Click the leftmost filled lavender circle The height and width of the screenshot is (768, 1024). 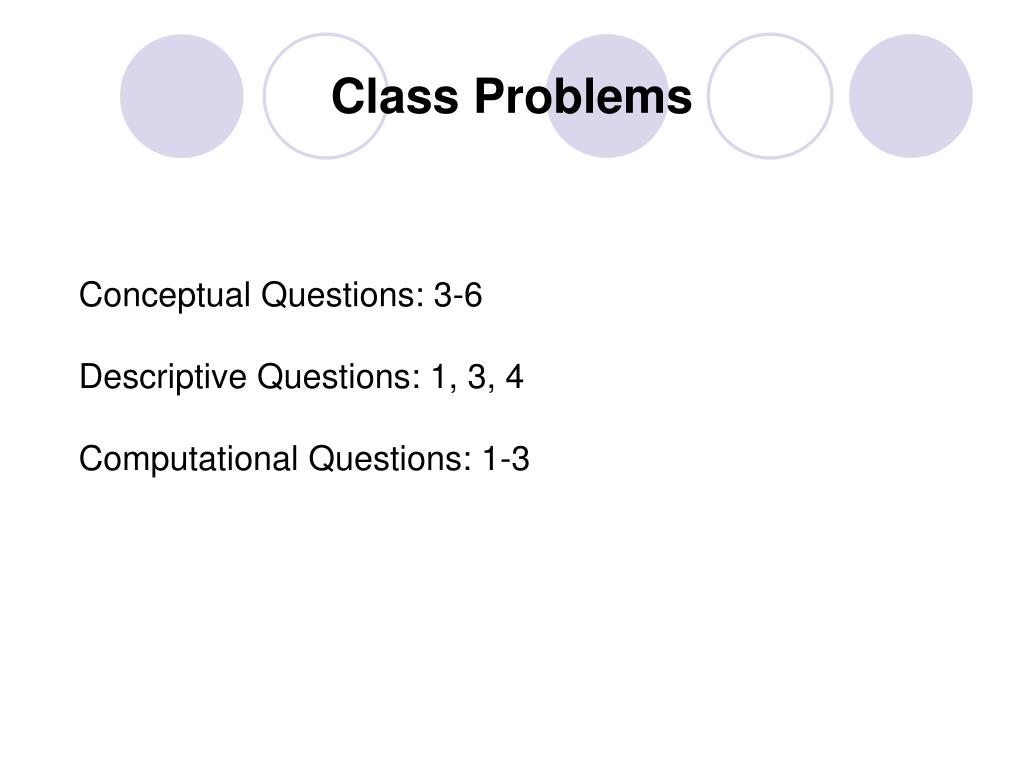pos(182,96)
